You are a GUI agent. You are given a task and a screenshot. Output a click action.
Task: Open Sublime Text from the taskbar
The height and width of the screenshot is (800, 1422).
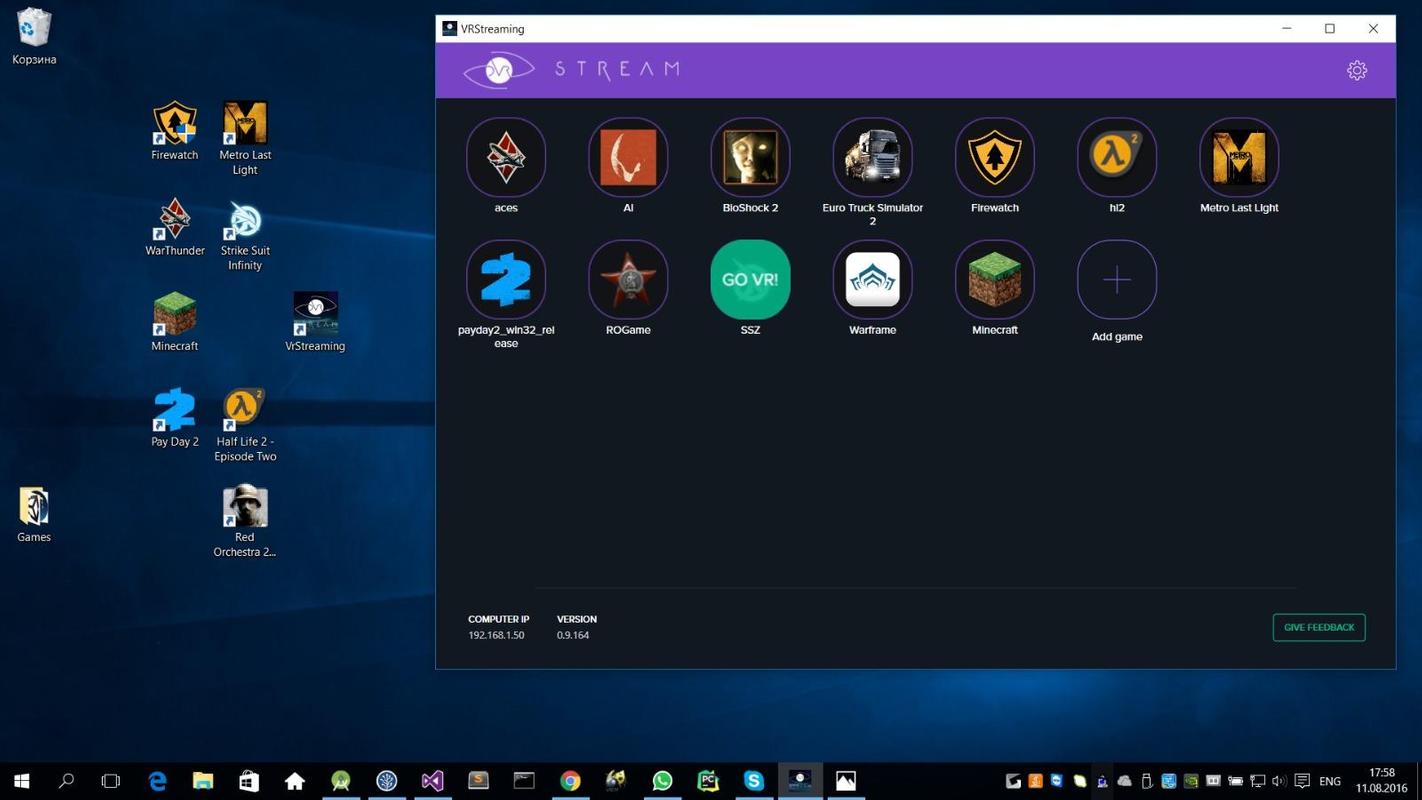[478, 781]
